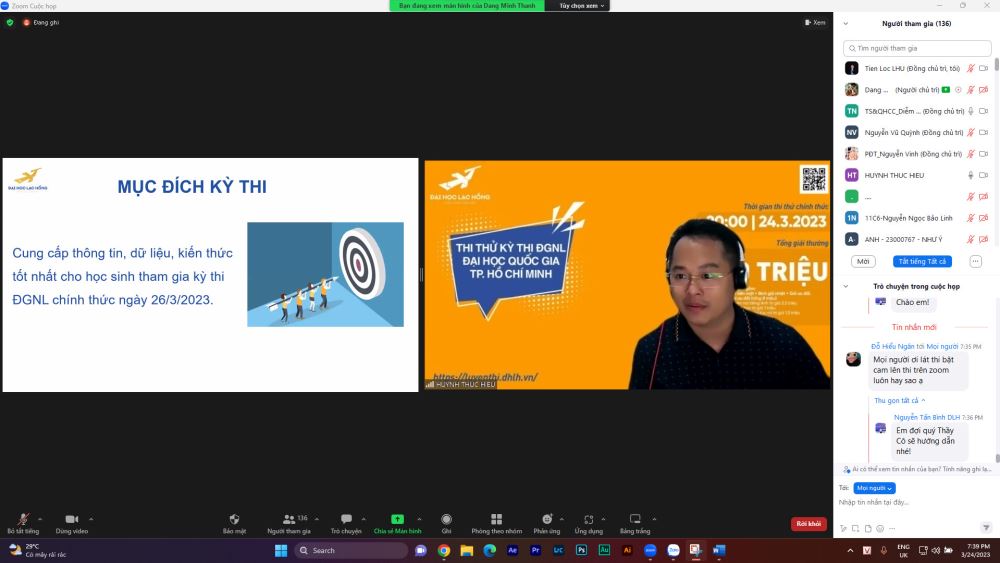This screenshot has width=1000, height=563.
Task: Click the red Rời khỏi button
Action: tap(808, 523)
